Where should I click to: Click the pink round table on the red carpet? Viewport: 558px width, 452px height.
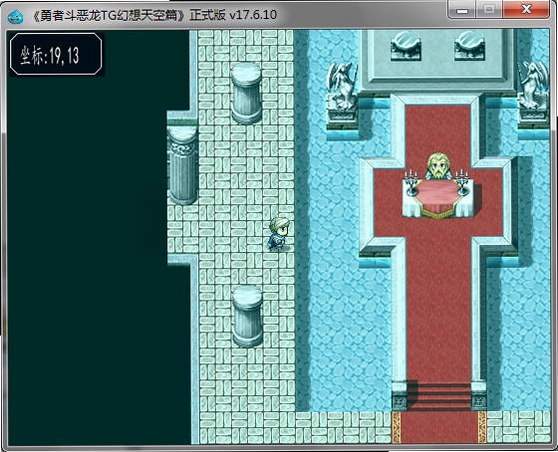[x=438, y=198]
